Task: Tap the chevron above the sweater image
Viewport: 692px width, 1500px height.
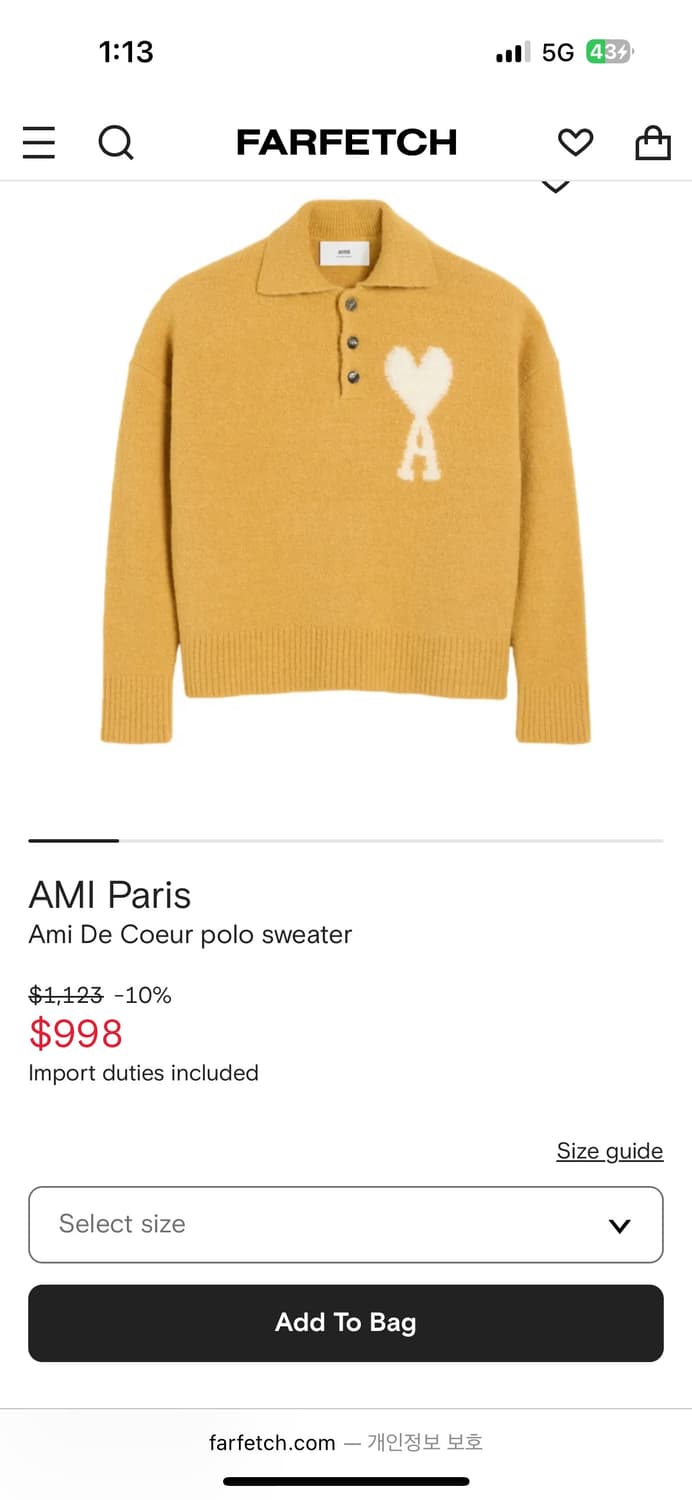Action: point(555,186)
